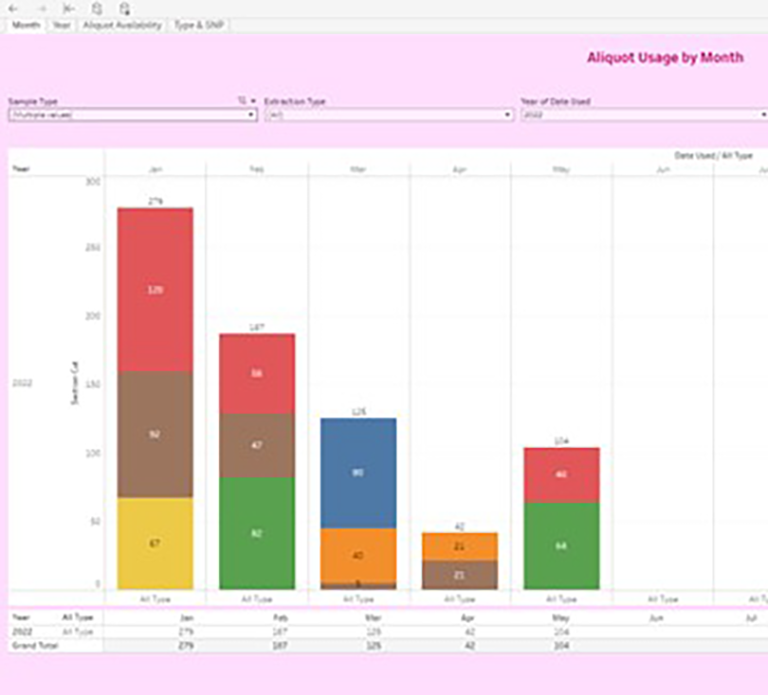The height and width of the screenshot is (695, 768).
Task: Open the Aliquot Availability tab
Action: coord(122,25)
